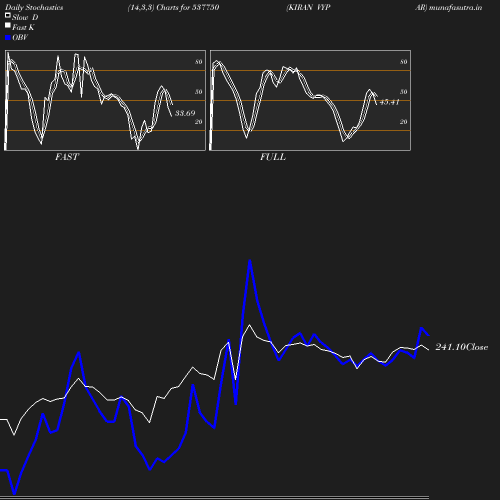This screenshot has height=500, width=500.
Task: Click the blue OBV legend swatch
Action: coord(8,38)
